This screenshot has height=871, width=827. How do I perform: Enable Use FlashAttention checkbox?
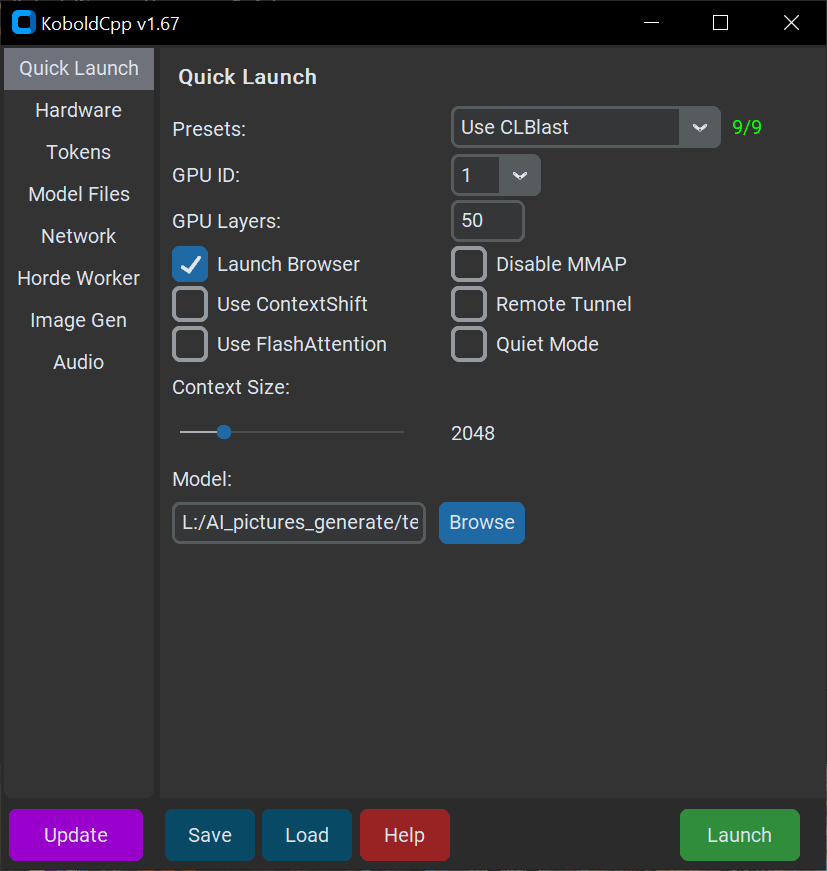pos(190,344)
